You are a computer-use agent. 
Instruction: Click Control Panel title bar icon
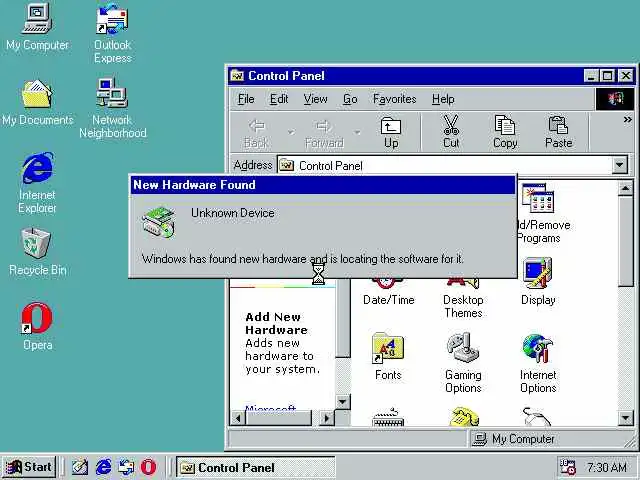pos(237,76)
